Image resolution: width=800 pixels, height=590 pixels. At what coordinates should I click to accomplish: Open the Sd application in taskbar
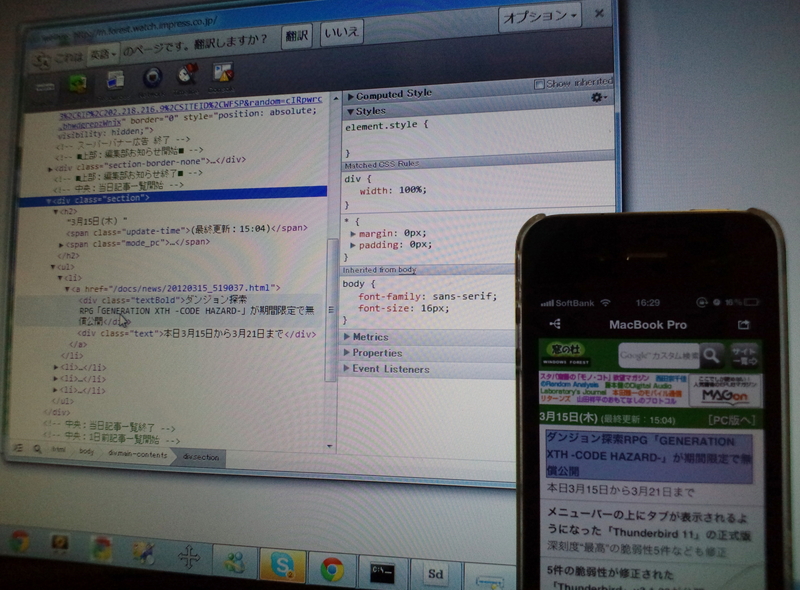pos(435,574)
